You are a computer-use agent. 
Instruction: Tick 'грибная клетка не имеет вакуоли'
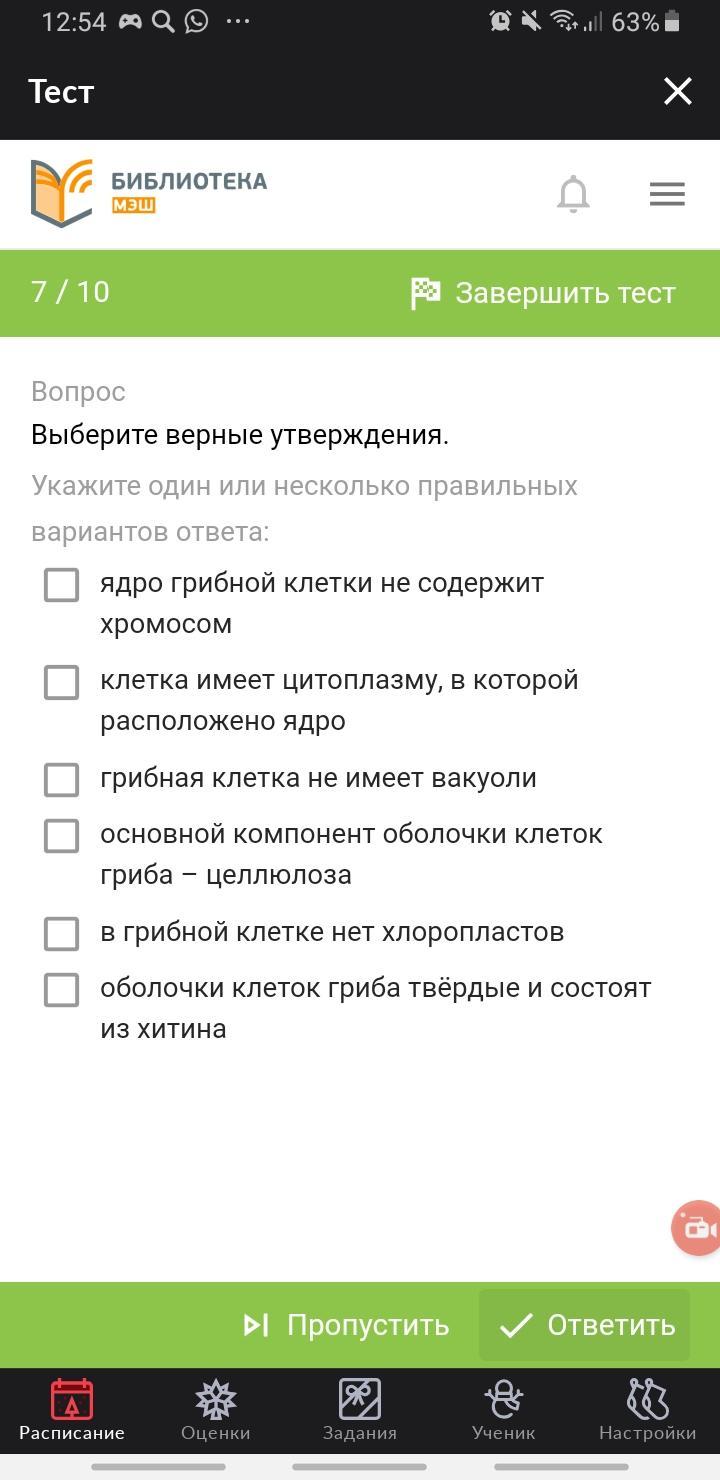point(62,779)
